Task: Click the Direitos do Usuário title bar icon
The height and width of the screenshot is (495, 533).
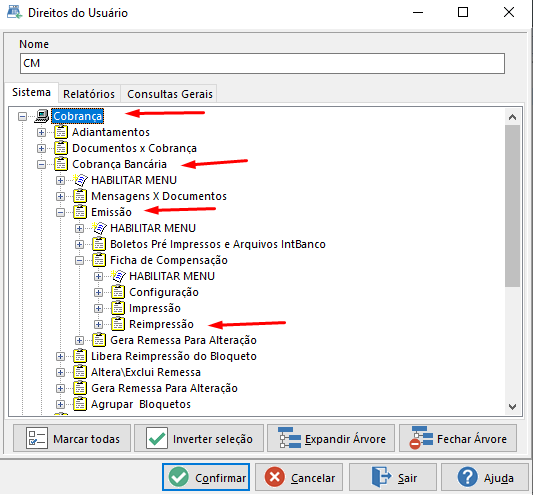Action: tap(14, 13)
